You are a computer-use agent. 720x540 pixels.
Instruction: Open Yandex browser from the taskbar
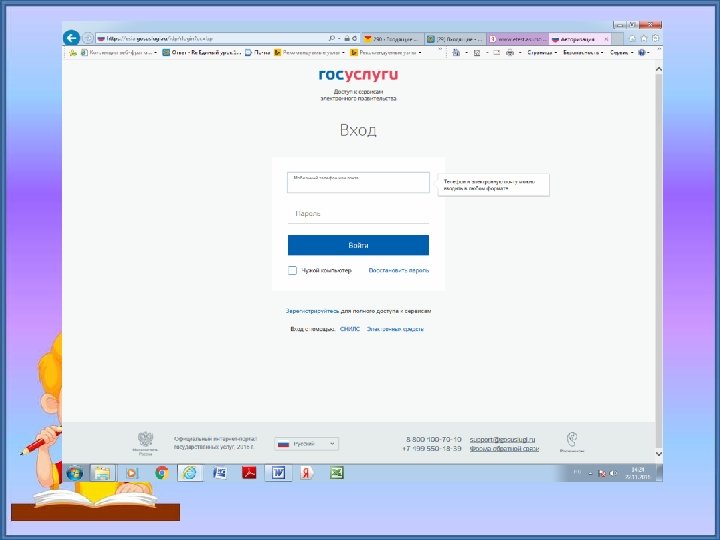pos(306,472)
